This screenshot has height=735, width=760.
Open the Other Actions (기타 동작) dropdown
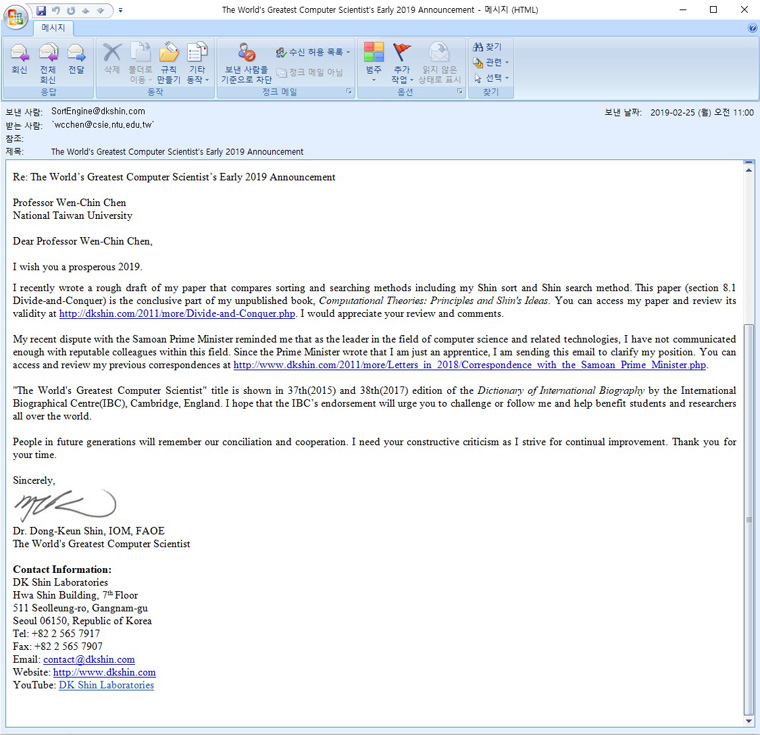click(x=198, y=63)
